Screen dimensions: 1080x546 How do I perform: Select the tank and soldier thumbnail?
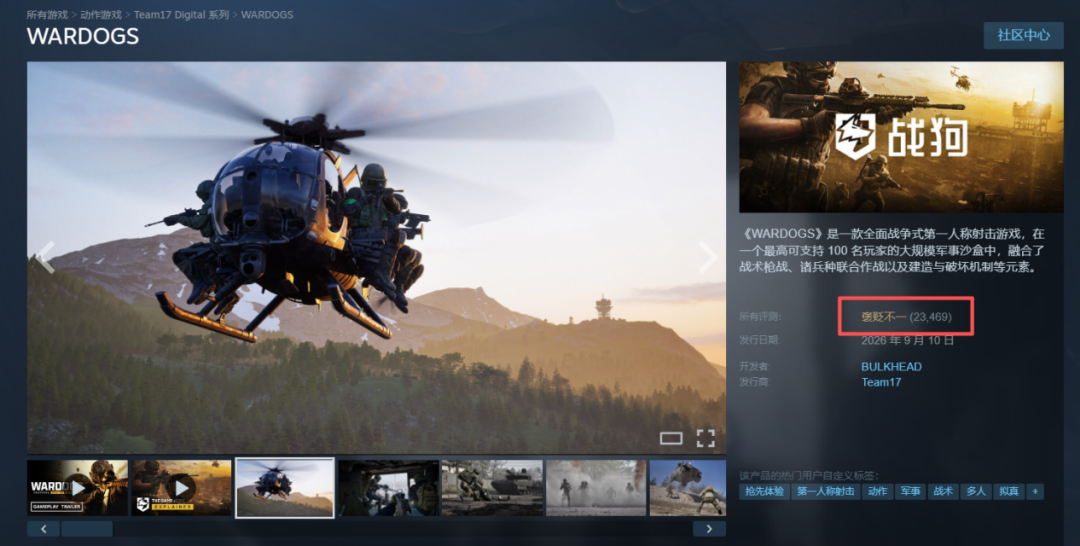[x=492, y=487]
